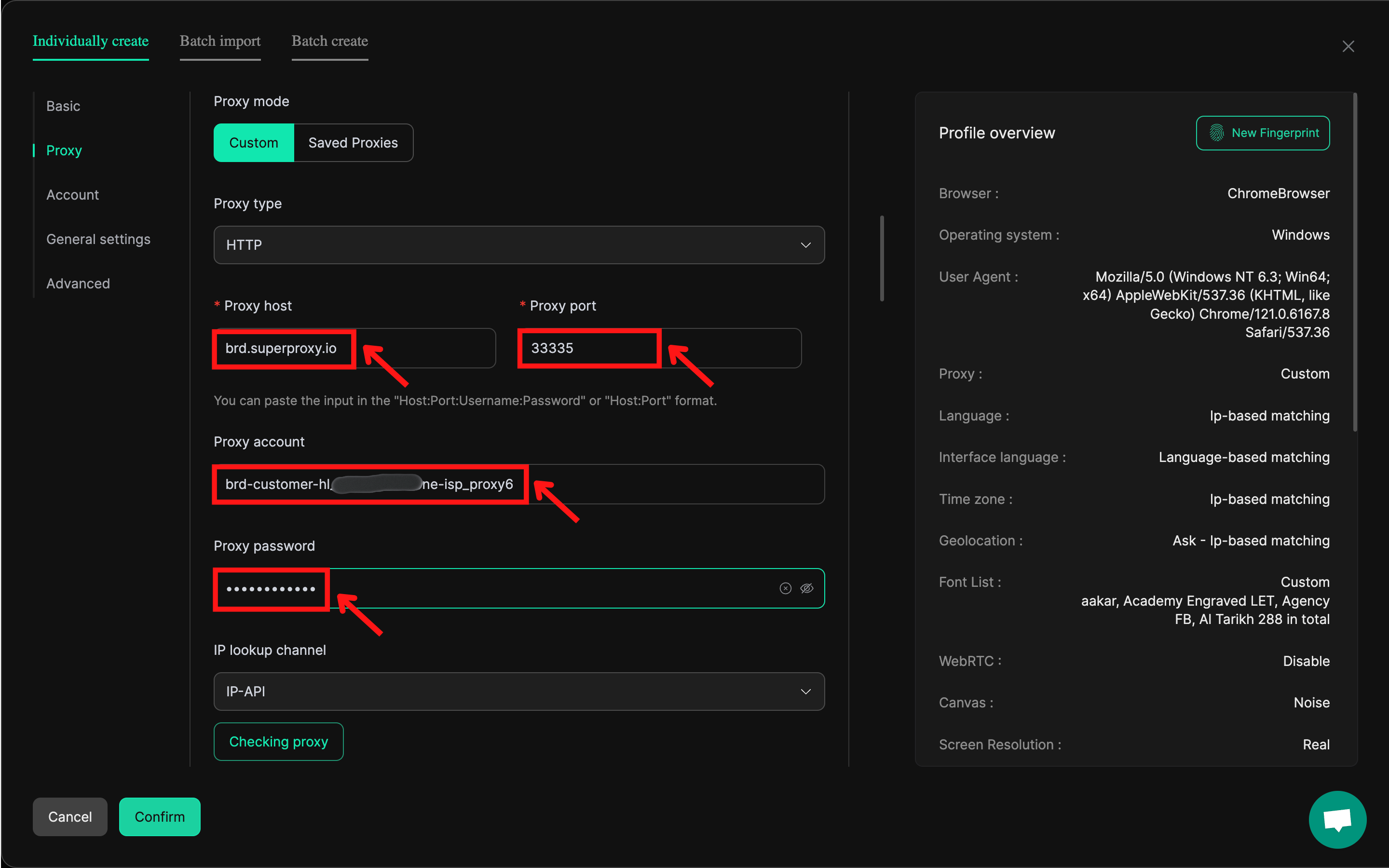Click the chevron arrow on the IP-API selector
The width and height of the screenshot is (1389, 868).
click(x=805, y=692)
